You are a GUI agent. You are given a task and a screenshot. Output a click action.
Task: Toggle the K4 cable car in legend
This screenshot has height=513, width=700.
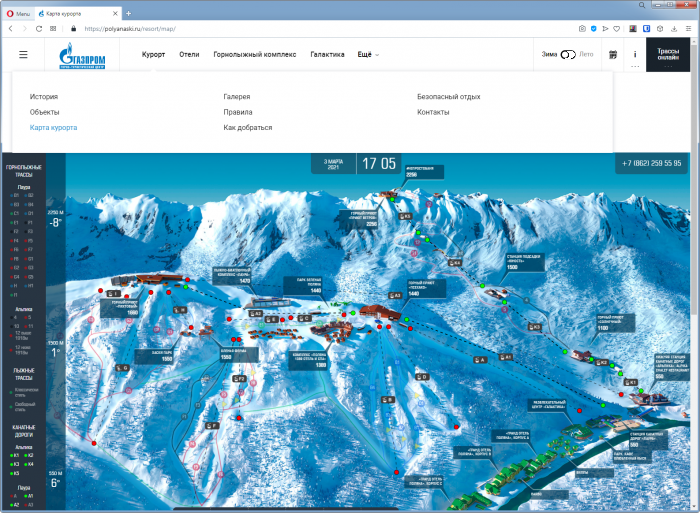pos(29,464)
